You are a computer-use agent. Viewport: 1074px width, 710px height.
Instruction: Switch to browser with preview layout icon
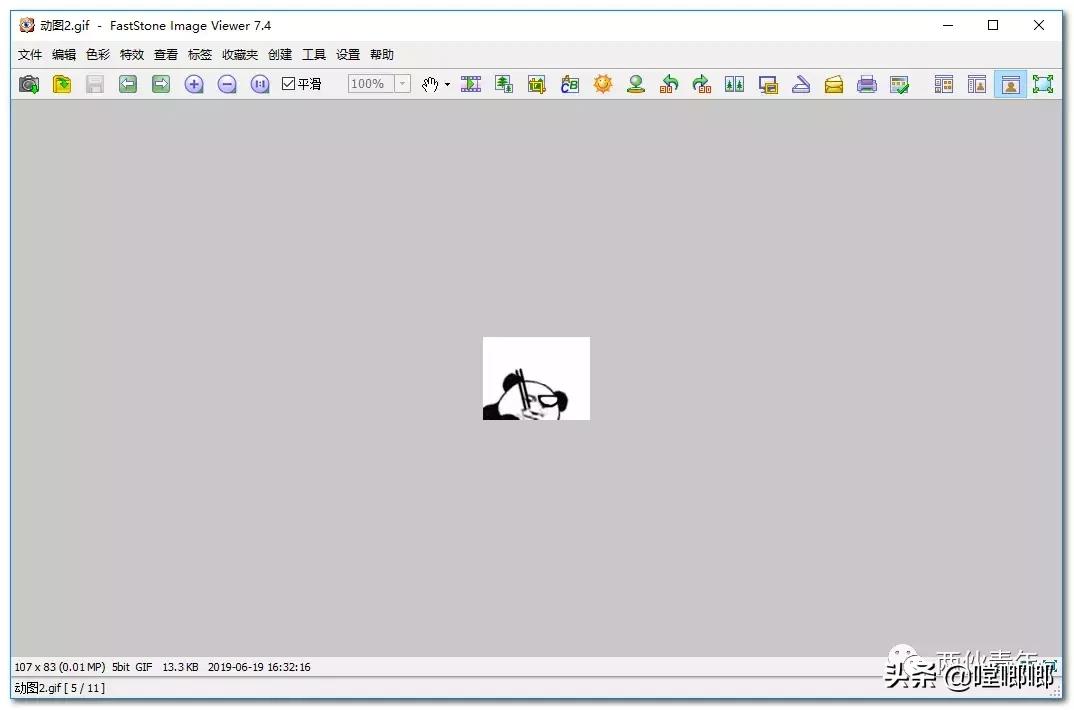977,84
